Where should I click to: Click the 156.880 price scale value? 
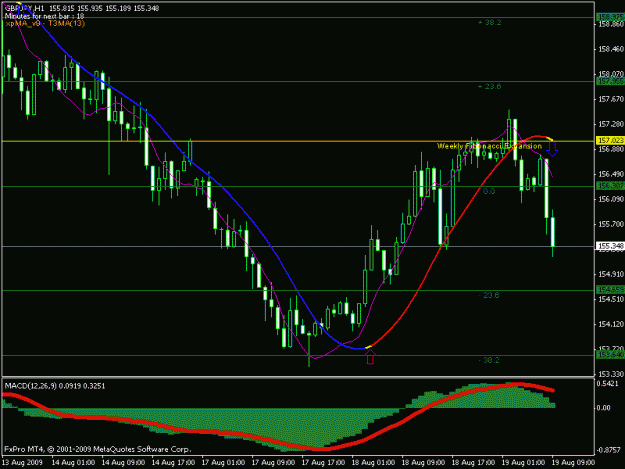tap(611, 149)
